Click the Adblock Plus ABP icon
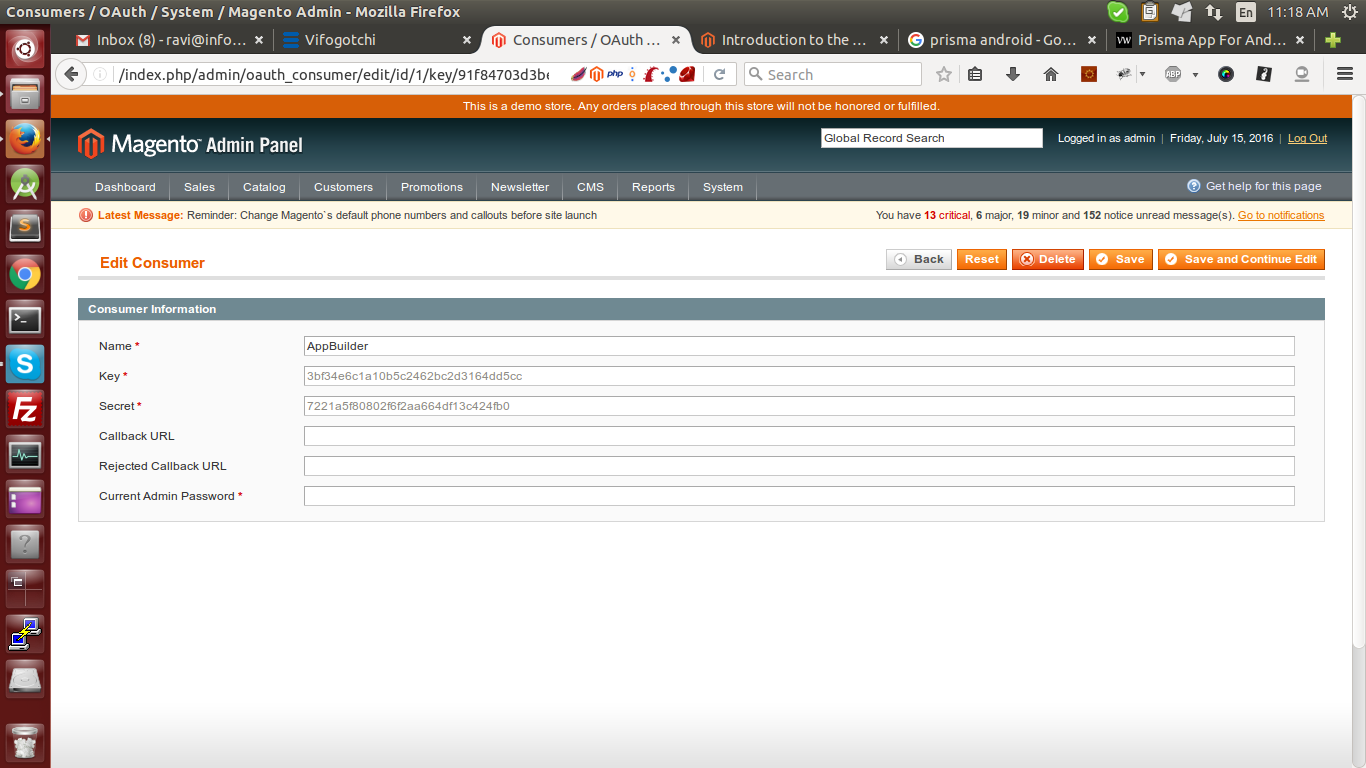This screenshot has width=1366, height=768. tap(1173, 74)
